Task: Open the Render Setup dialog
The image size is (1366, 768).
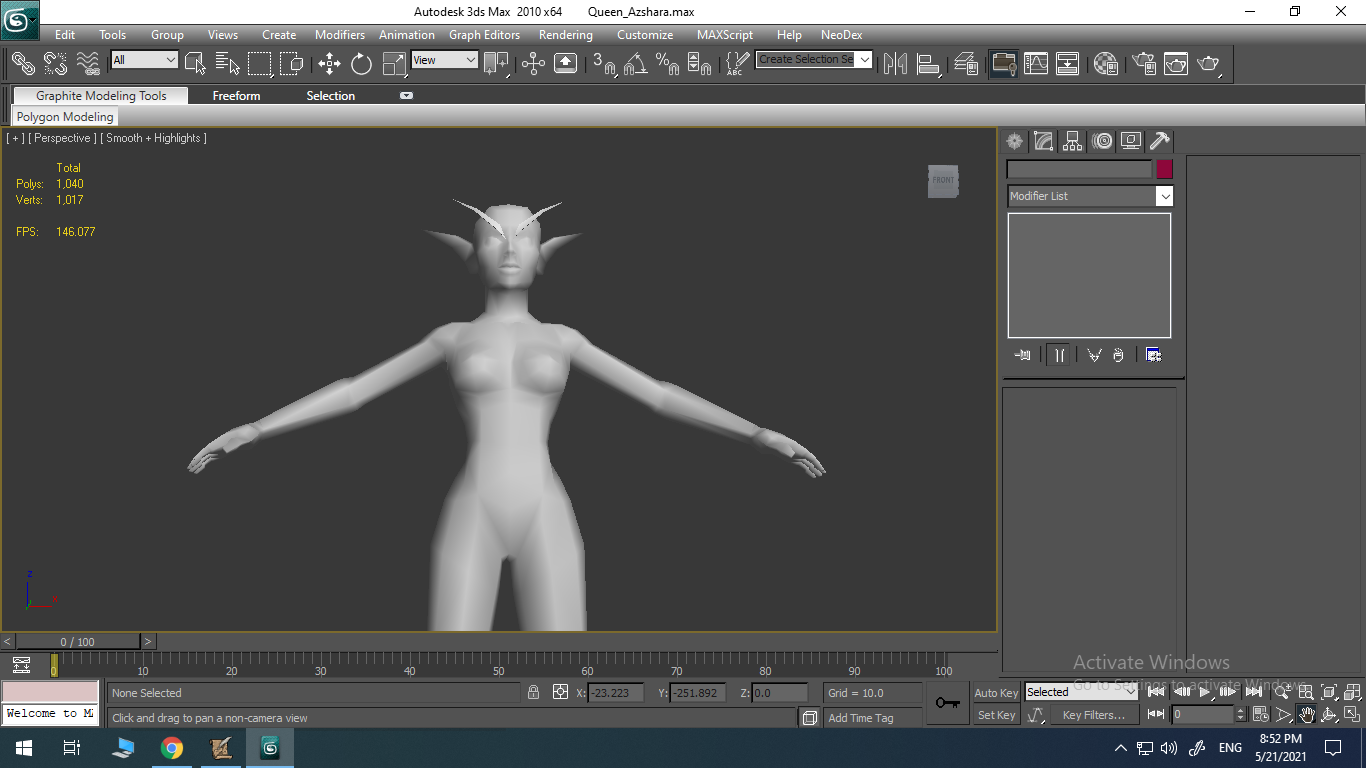Action: pos(1144,64)
